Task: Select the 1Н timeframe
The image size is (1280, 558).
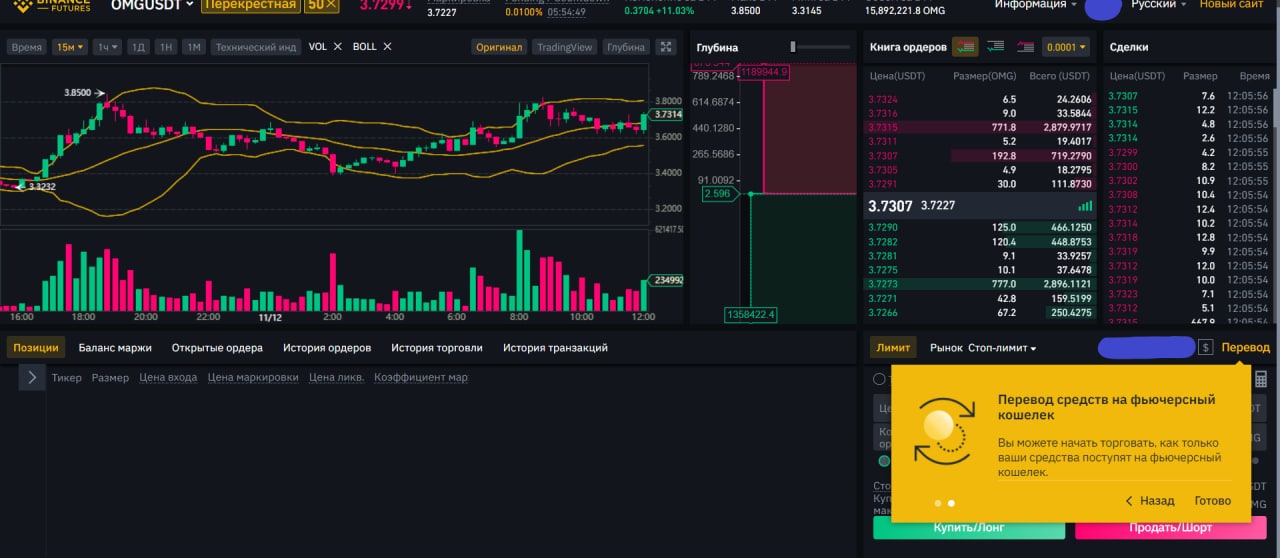Action: (x=167, y=47)
